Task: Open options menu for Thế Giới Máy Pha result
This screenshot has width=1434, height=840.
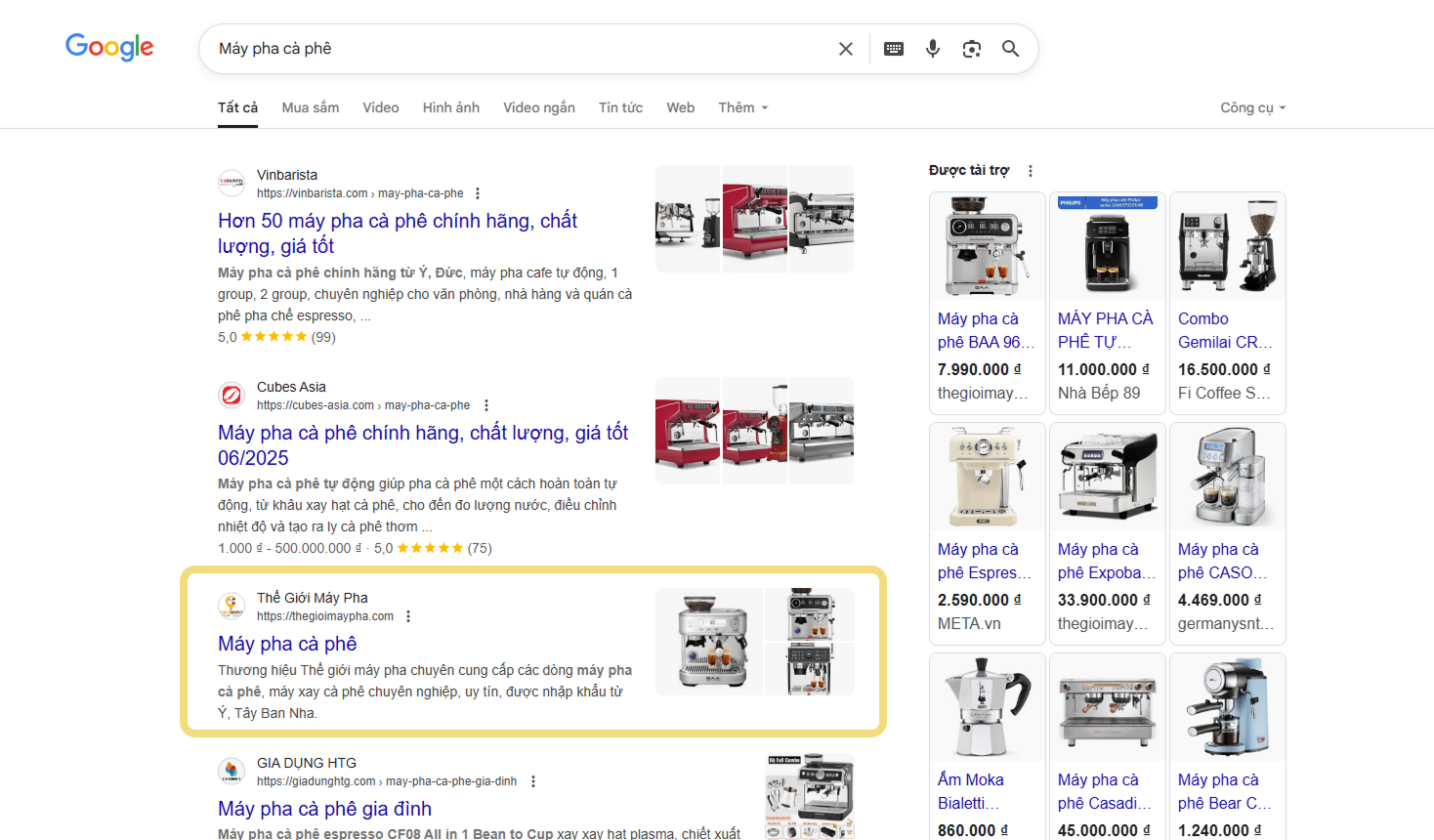Action: coord(408,616)
